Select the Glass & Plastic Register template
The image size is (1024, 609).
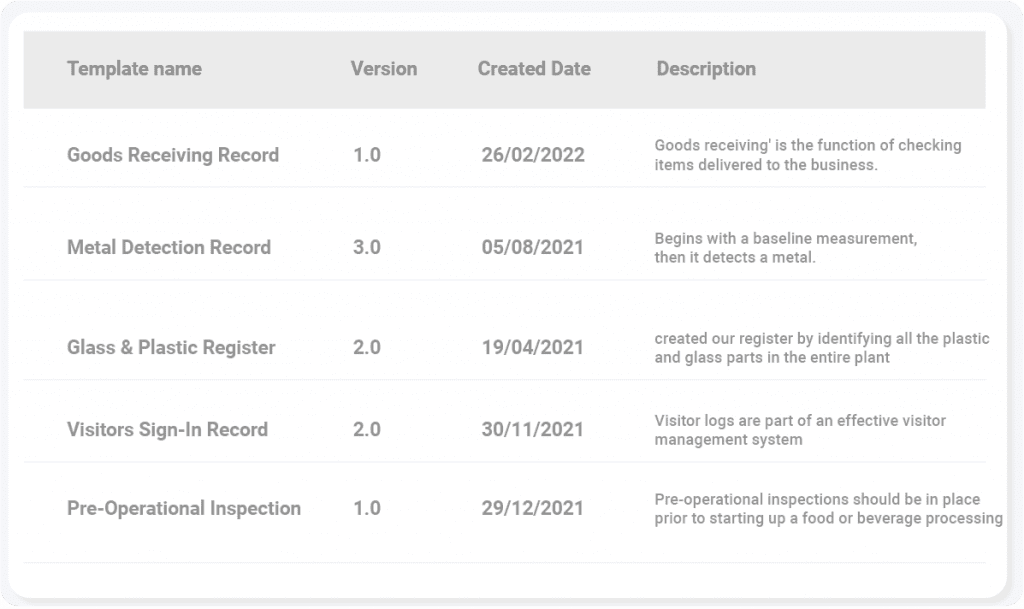(171, 348)
